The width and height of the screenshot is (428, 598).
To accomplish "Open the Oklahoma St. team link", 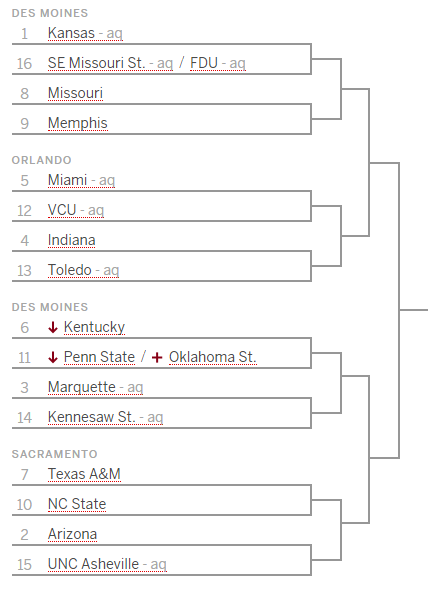I will coord(212,357).
